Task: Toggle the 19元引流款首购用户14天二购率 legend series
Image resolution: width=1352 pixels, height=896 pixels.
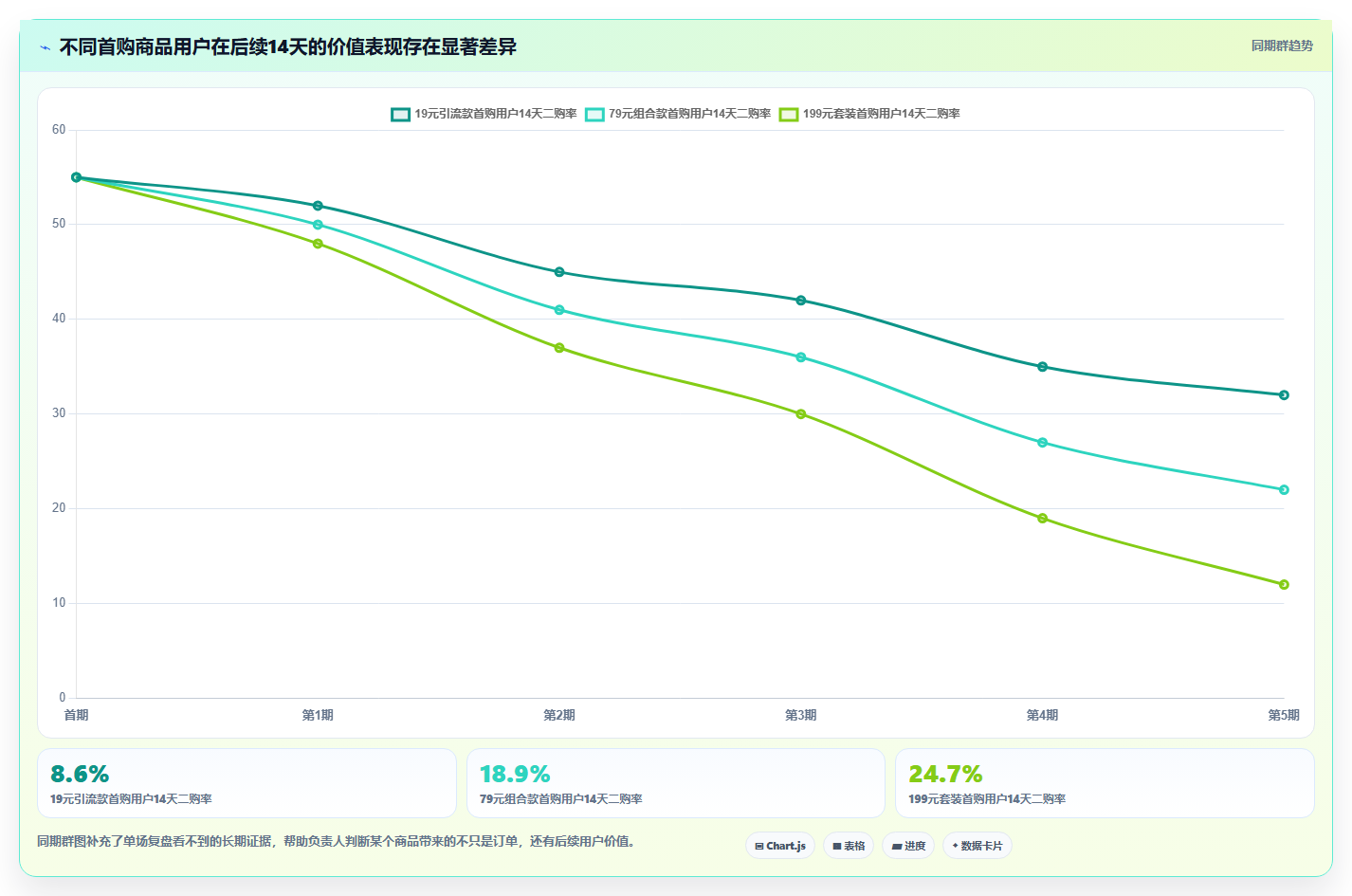Action: click(x=484, y=114)
